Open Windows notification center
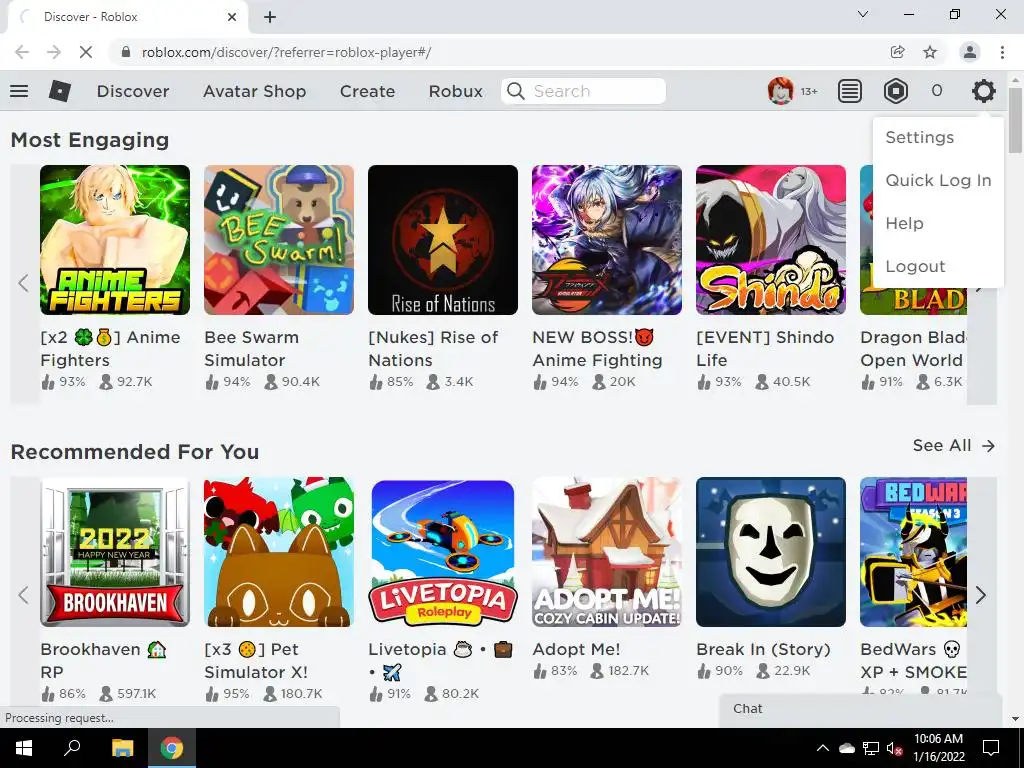This screenshot has height=768, width=1024. tap(991, 748)
